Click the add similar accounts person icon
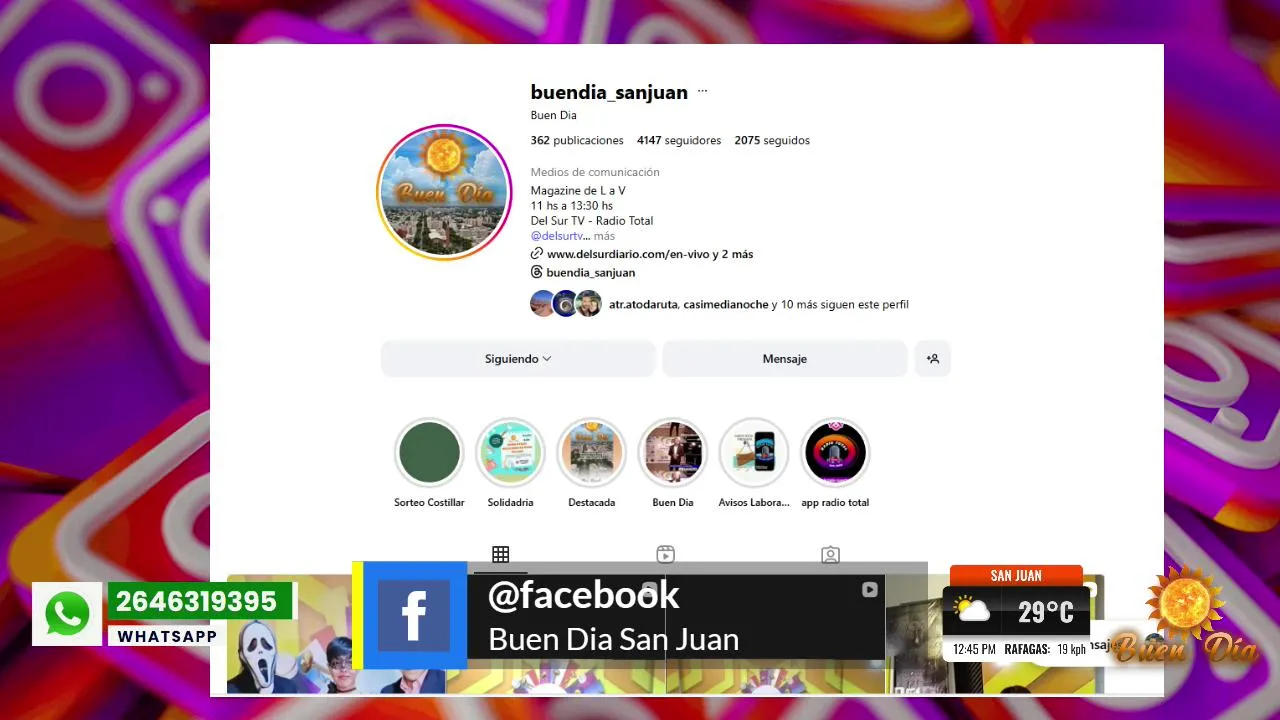Viewport: 1280px width, 720px height. pyautogui.click(x=932, y=359)
